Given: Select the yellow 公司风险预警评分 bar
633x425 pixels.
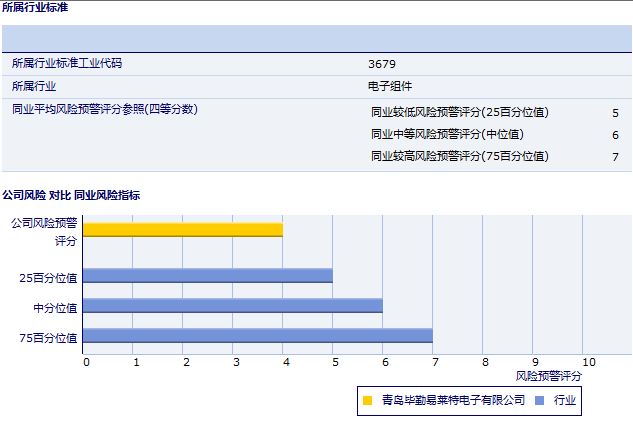Looking at the screenshot, I should tap(183, 230).
